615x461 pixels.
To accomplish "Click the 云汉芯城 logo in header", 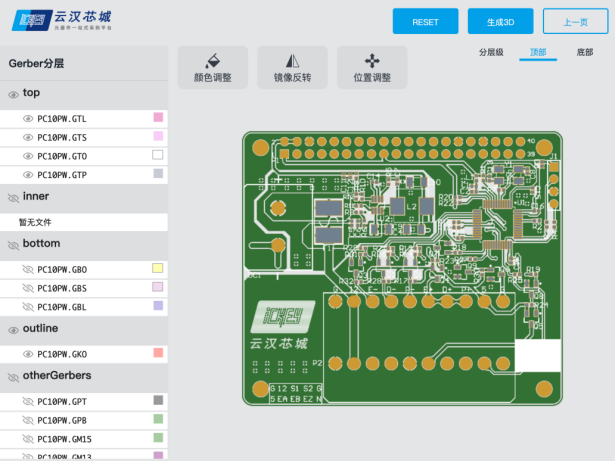I will click(x=62, y=21).
